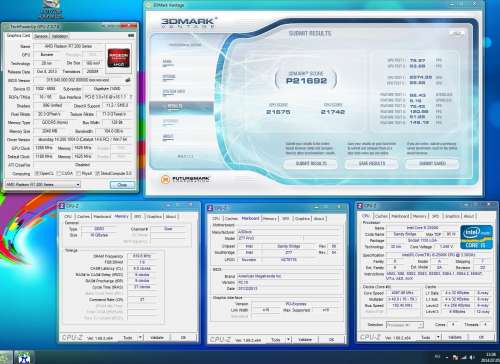Switch to the Sensors tab in GPU-Z

41,36
